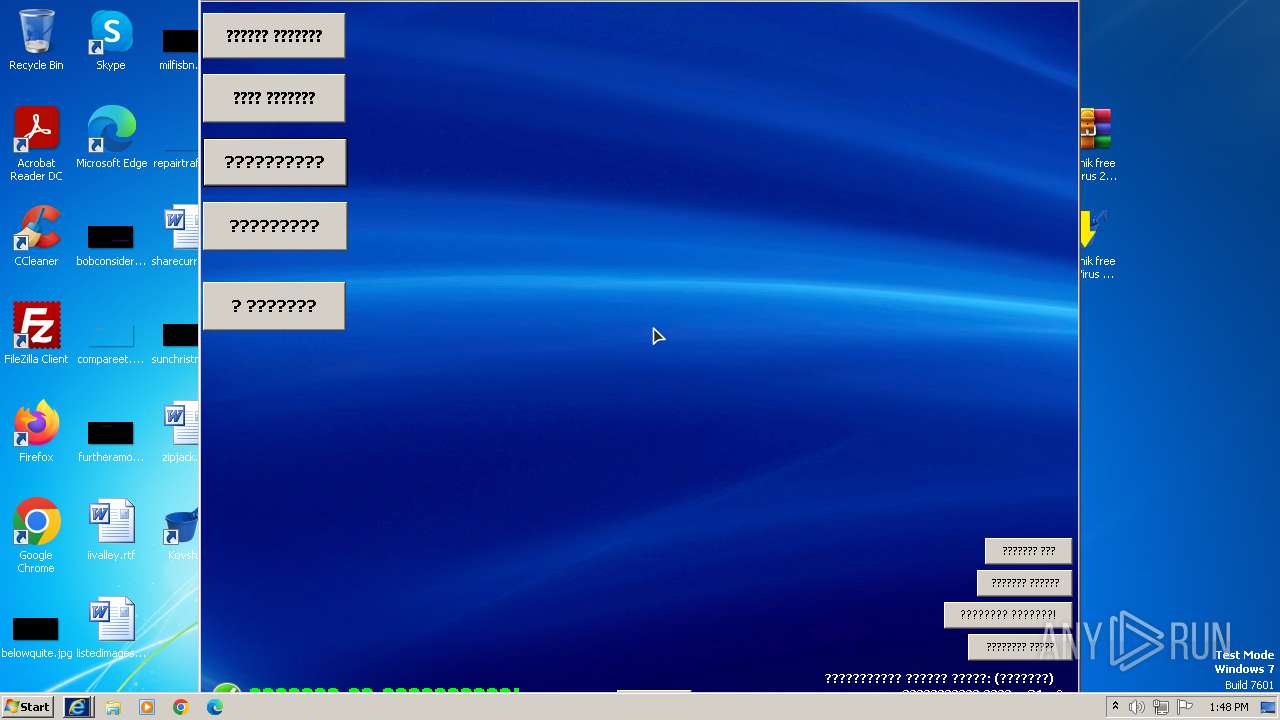Show hidden system tray icons

tap(1115, 707)
